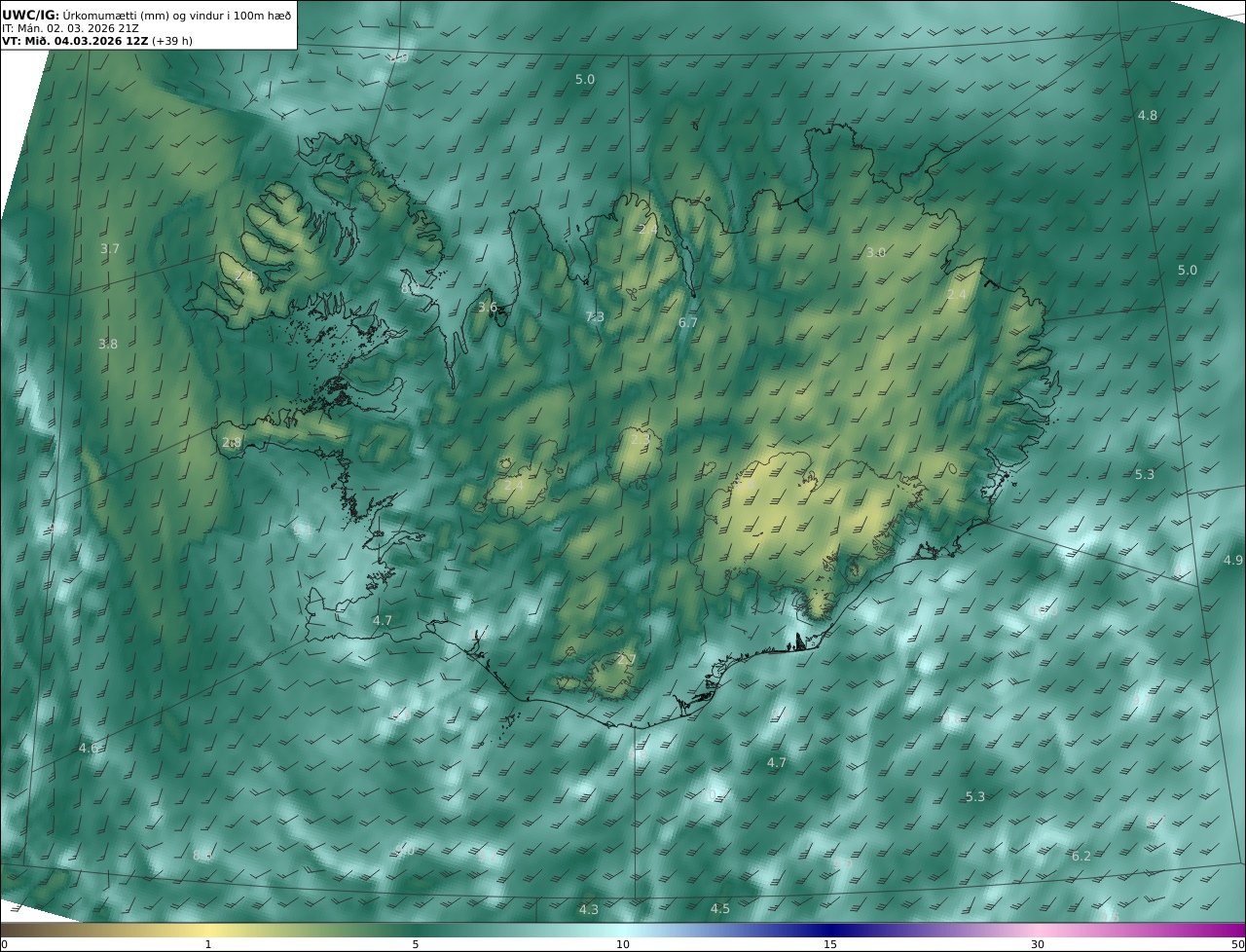This screenshot has height=952, width=1246.
Task: Click the precipitation value 4.8 on the map
Action: point(1148,115)
